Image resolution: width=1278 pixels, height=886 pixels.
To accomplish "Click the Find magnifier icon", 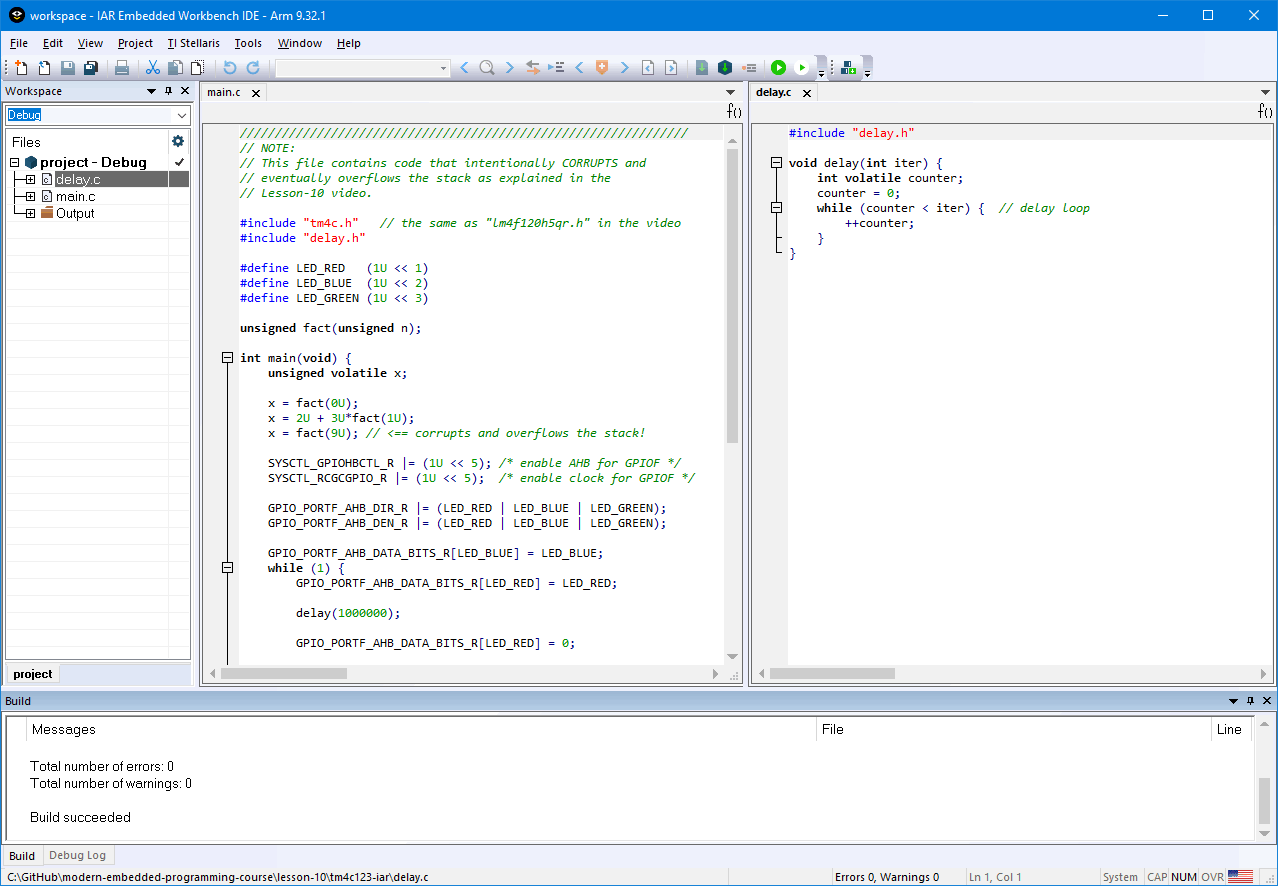I will 486,68.
